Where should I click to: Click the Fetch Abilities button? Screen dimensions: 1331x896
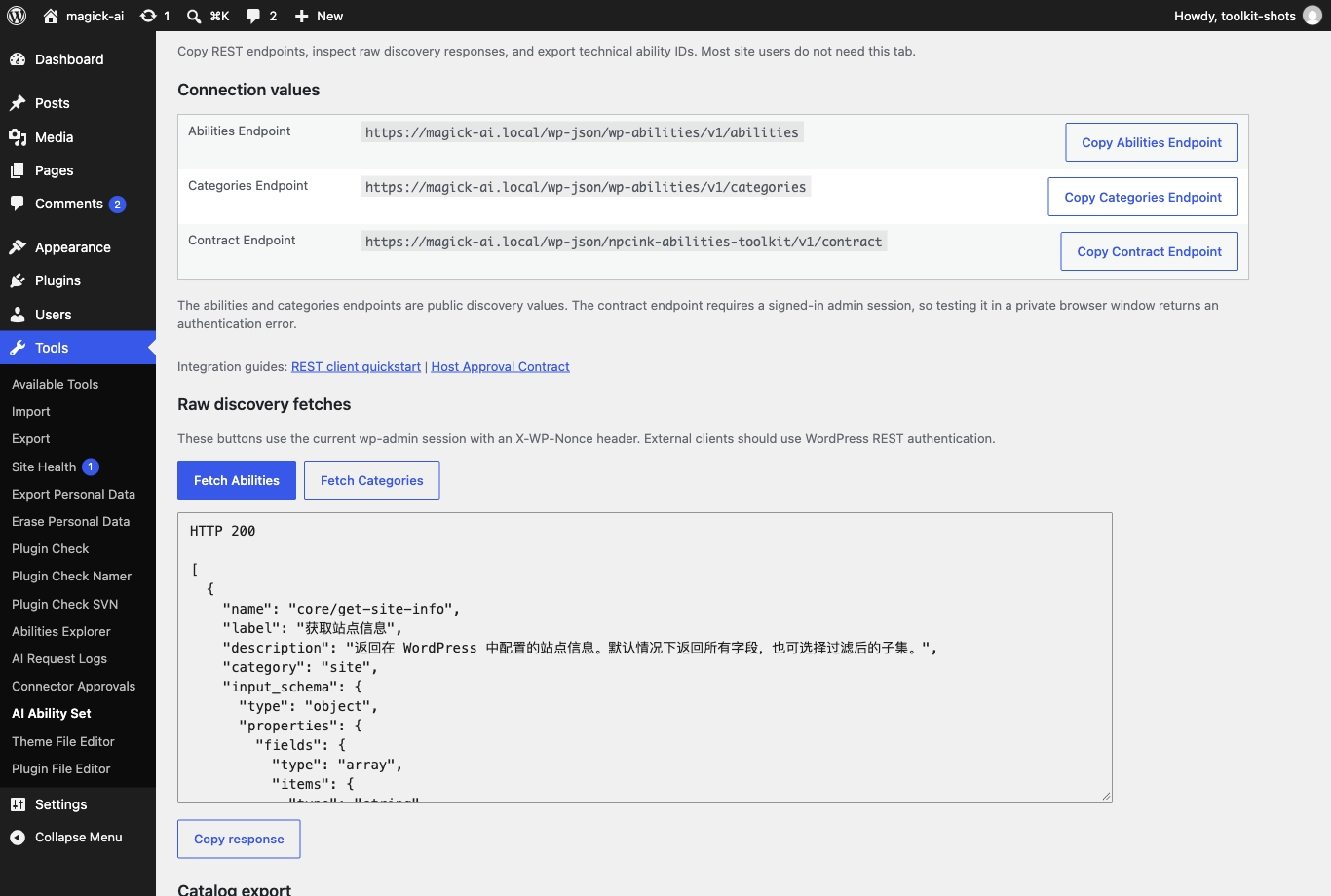click(x=237, y=480)
